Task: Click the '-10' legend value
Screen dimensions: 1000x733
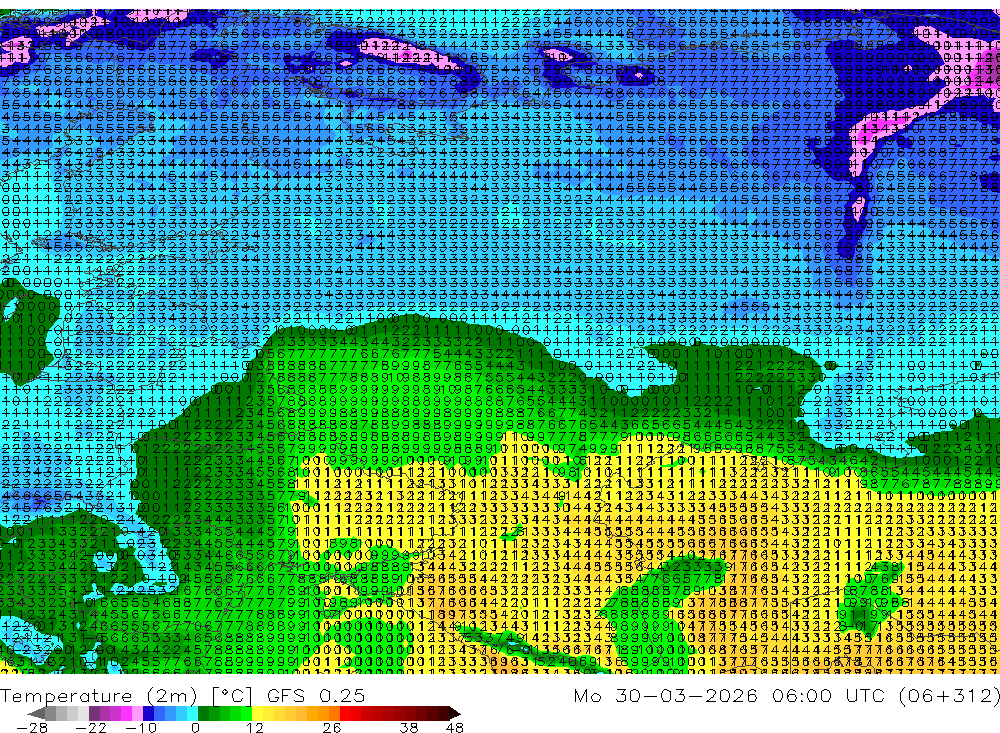Action: 141,727
